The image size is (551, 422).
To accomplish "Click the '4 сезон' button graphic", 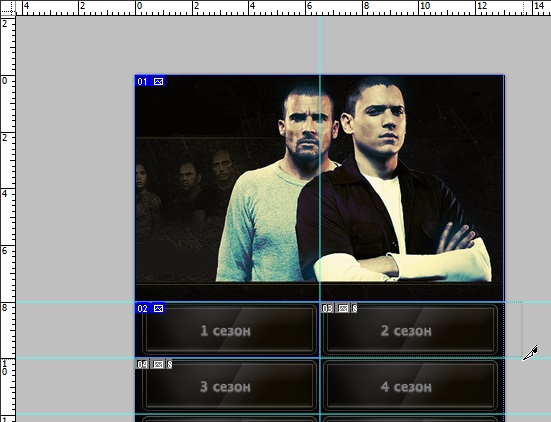I will 410,385.
